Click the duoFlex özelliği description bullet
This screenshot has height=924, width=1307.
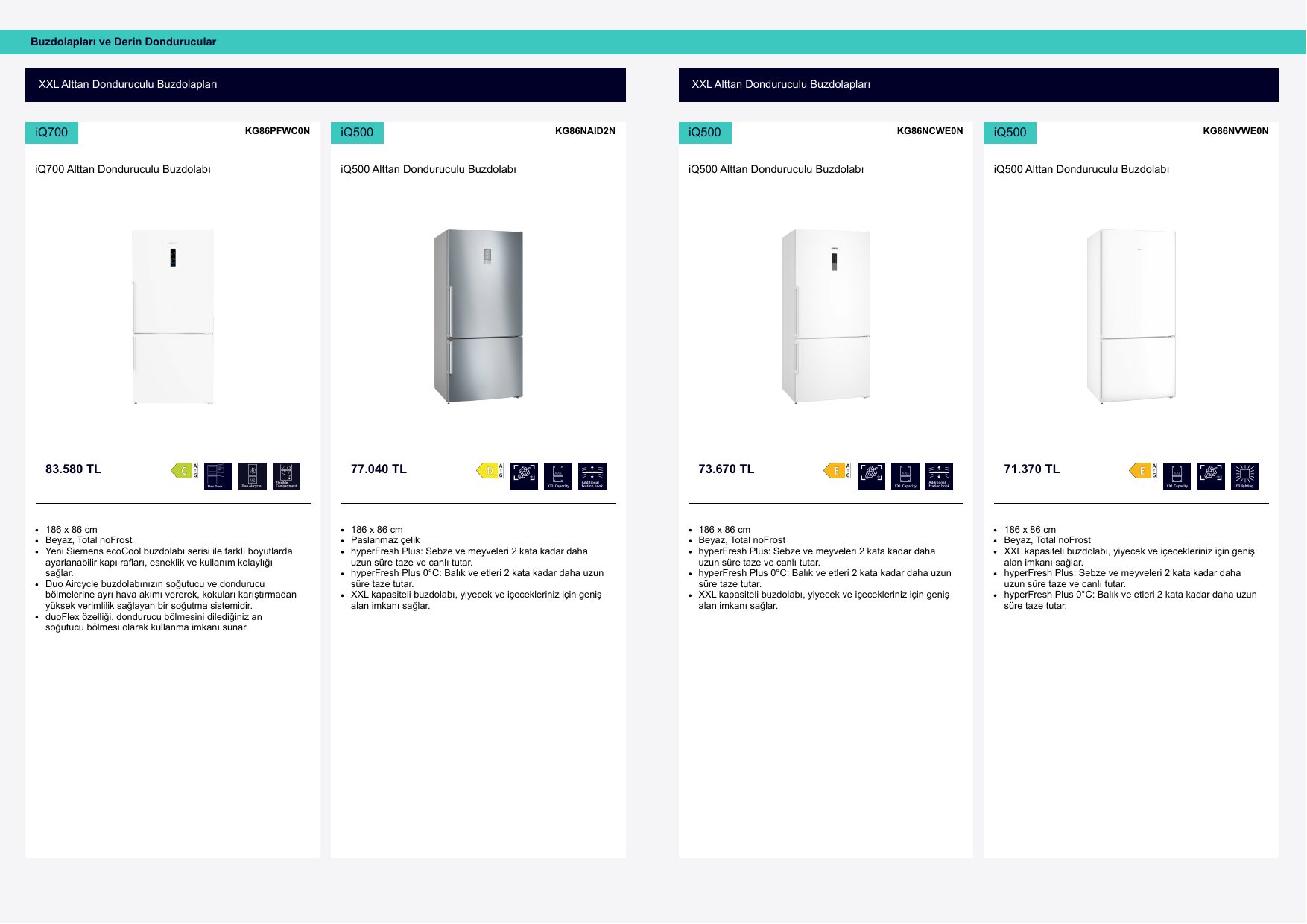click(x=154, y=622)
